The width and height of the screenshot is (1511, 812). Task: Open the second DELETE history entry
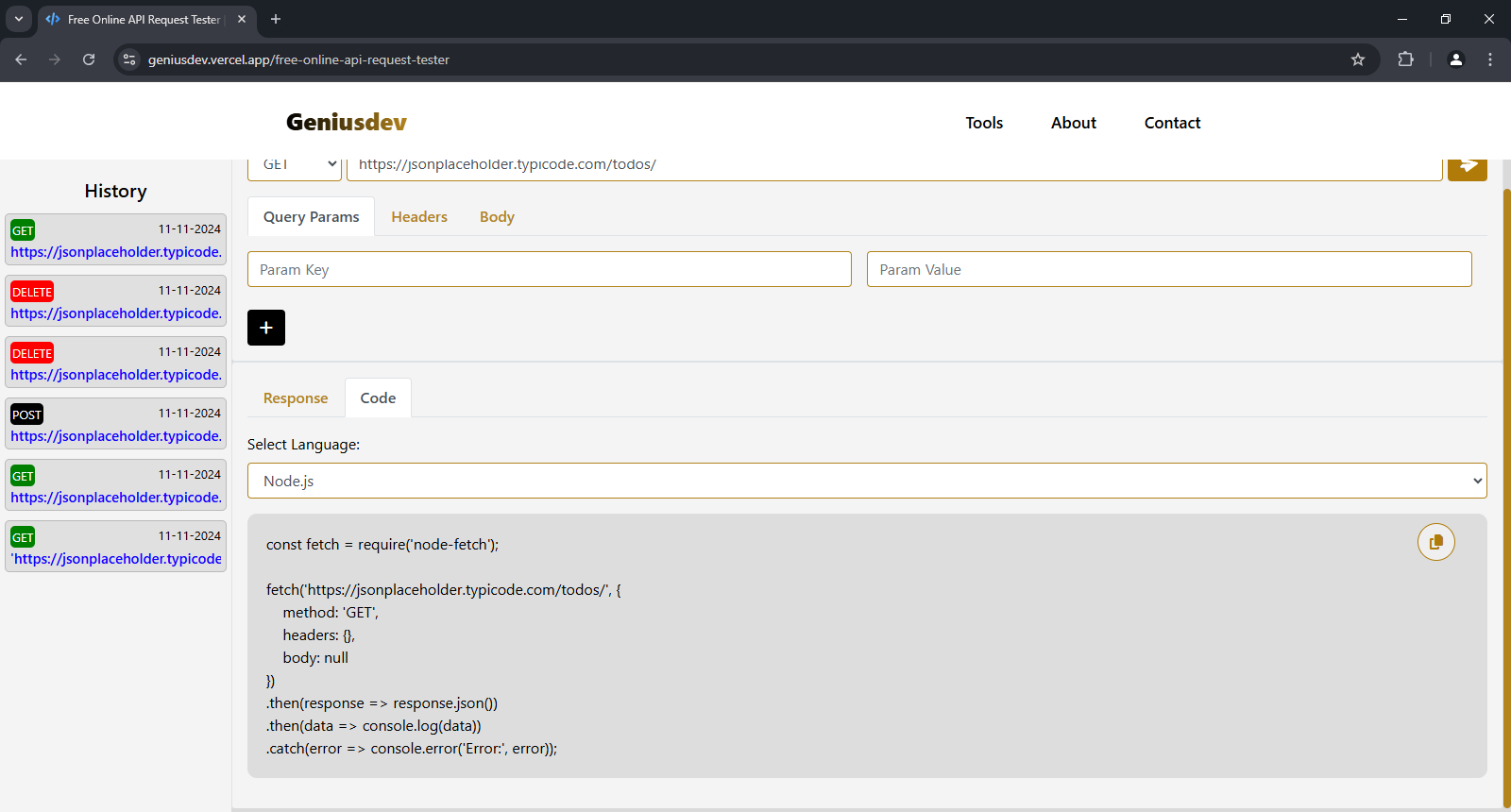[x=115, y=363]
